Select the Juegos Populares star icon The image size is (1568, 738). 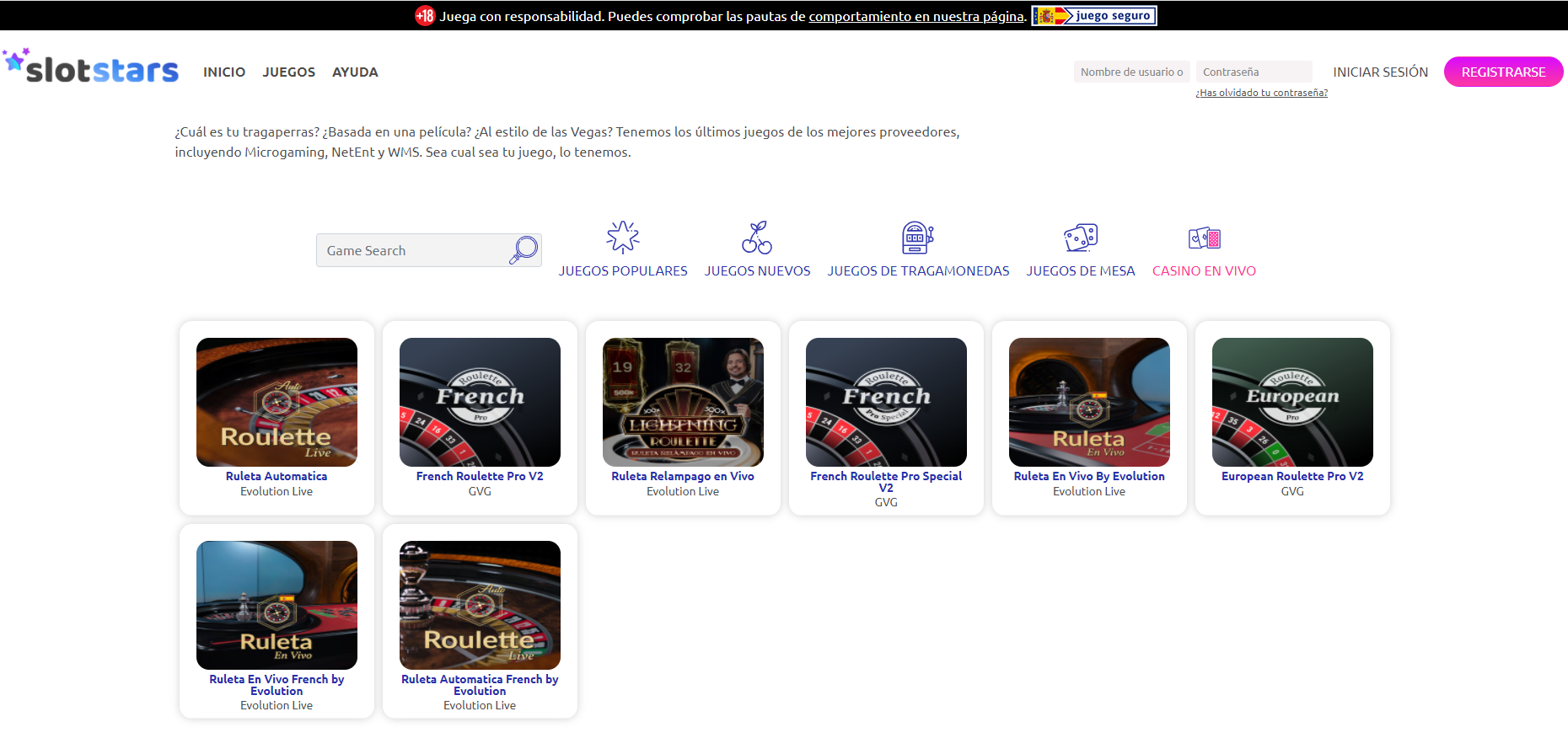point(623,238)
